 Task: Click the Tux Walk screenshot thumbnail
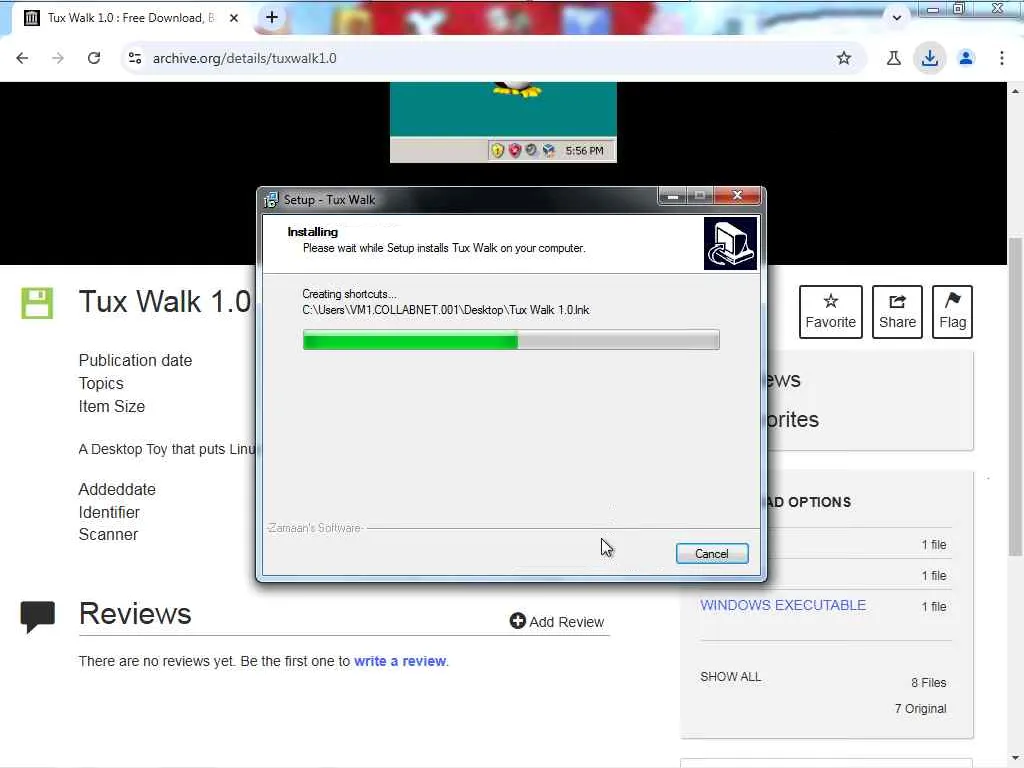click(x=504, y=122)
